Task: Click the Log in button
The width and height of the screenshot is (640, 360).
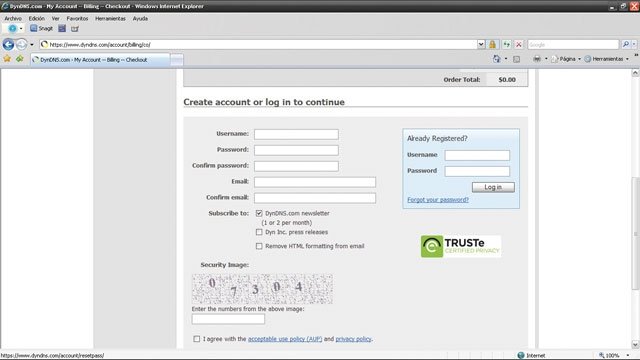Action: [493, 187]
